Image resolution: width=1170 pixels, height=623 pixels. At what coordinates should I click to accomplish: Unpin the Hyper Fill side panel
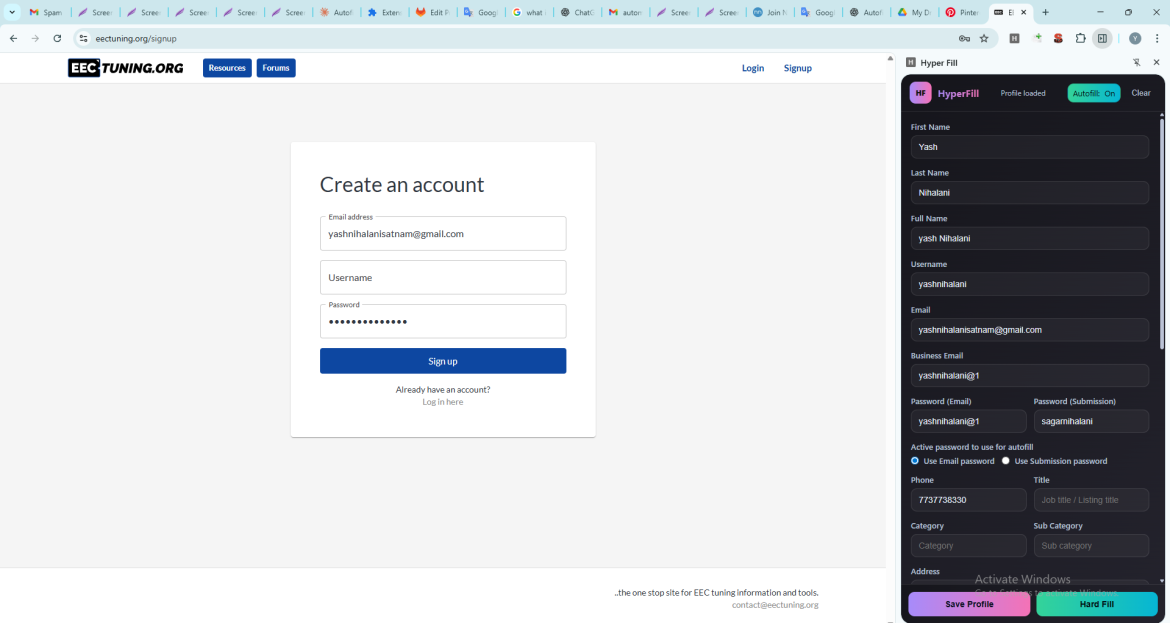coord(1136,62)
